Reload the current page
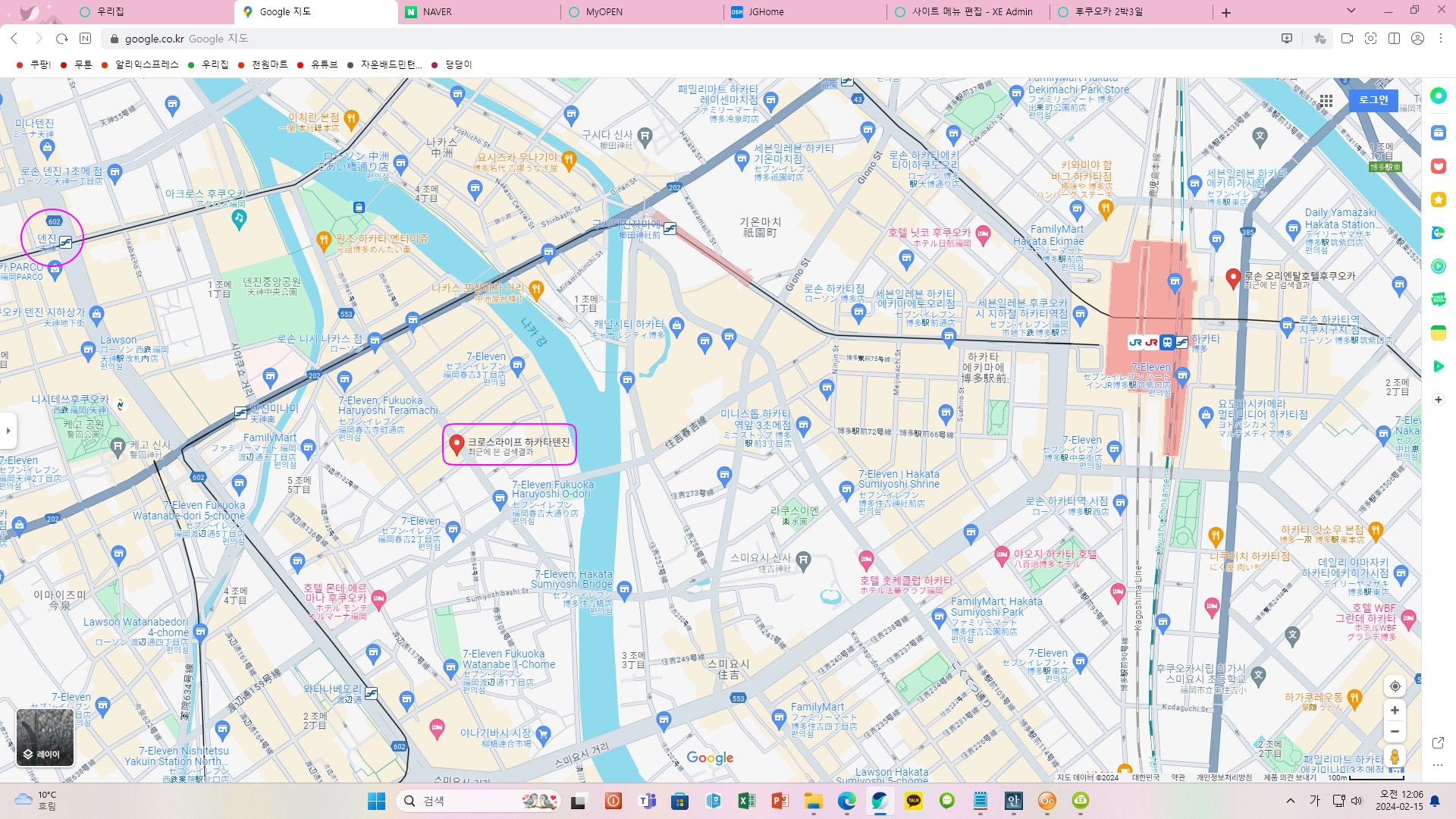This screenshot has height=819, width=1456. point(62,39)
